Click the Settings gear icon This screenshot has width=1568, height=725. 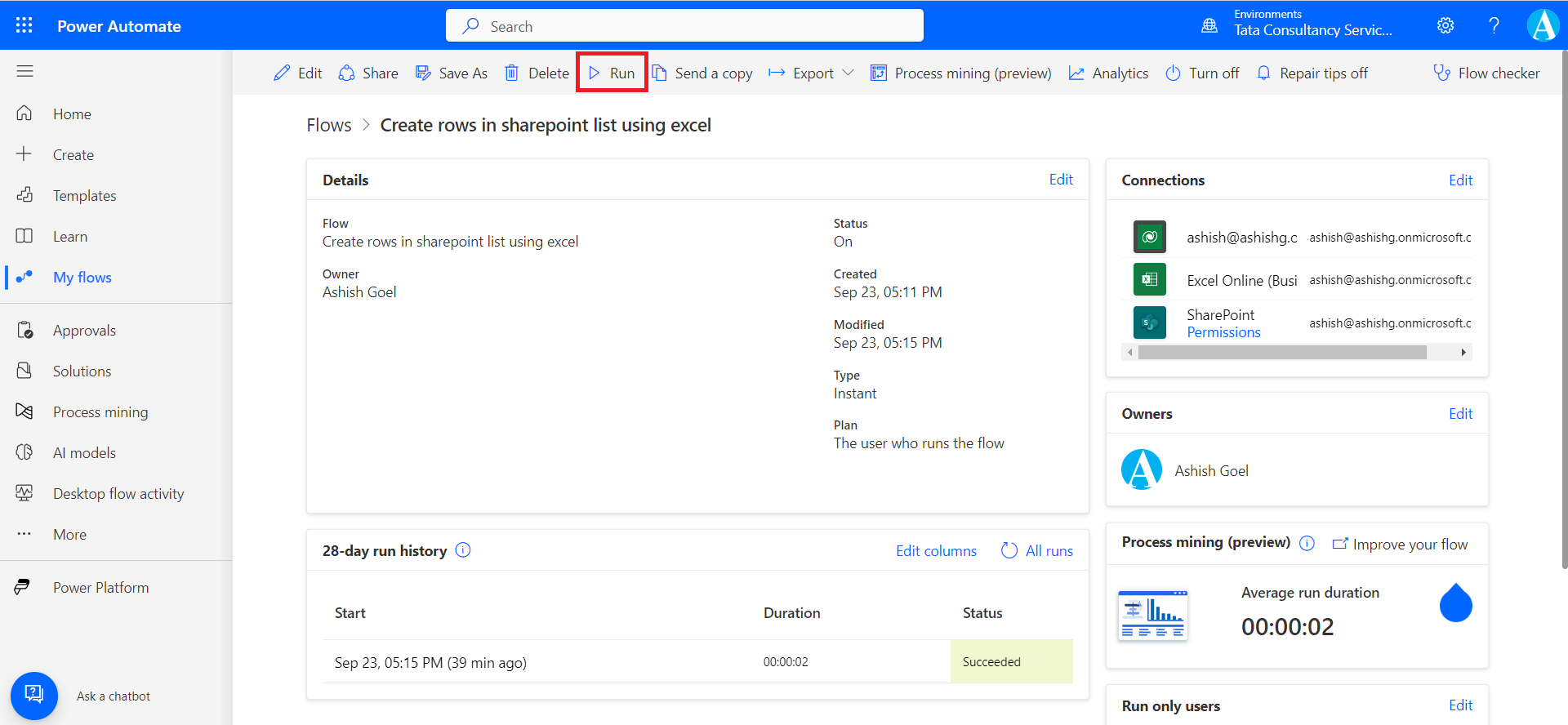coord(1445,25)
